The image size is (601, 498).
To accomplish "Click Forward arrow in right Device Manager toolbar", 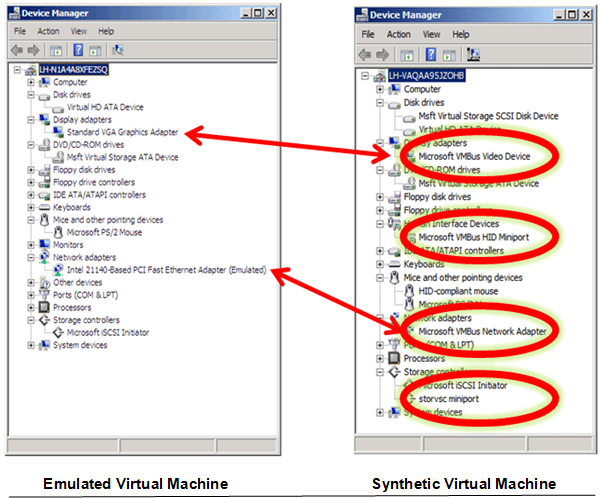I will coord(382,55).
